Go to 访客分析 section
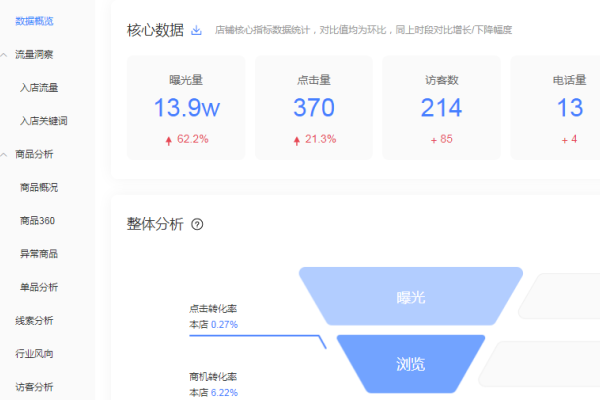The width and height of the screenshot is (600, 400). (34, 387)
